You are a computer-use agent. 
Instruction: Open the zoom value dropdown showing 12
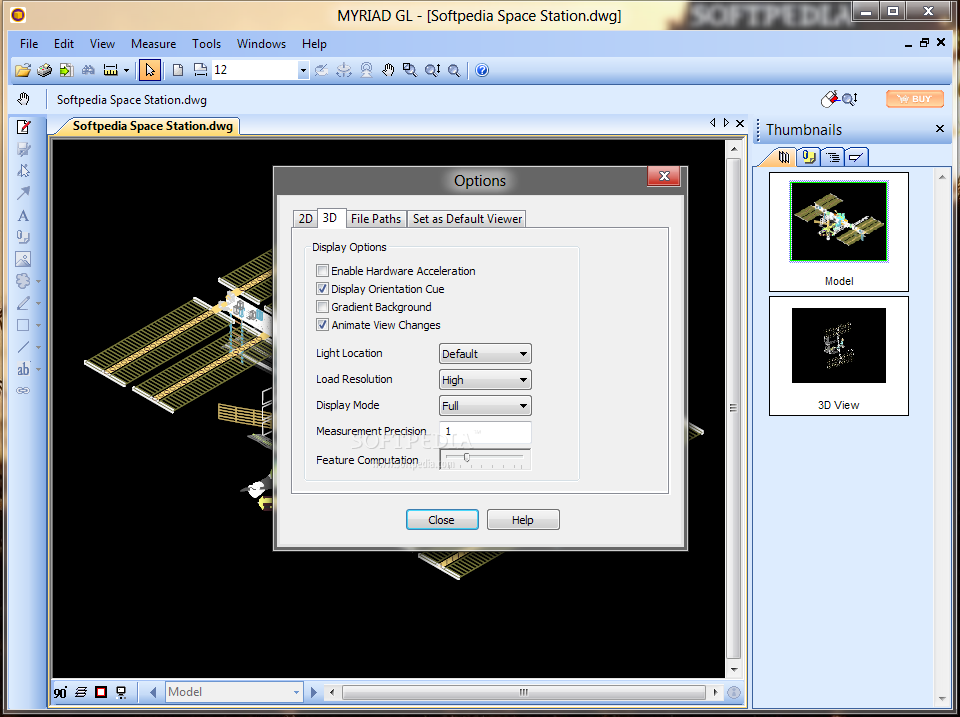(x=303, y=70)
